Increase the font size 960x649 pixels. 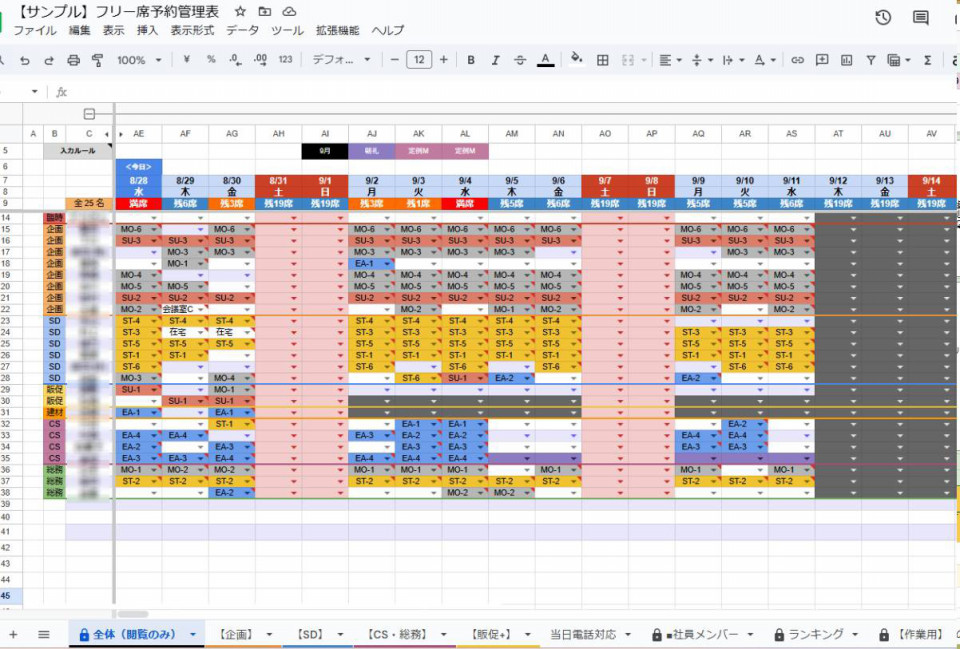click(x=444, y=60)
